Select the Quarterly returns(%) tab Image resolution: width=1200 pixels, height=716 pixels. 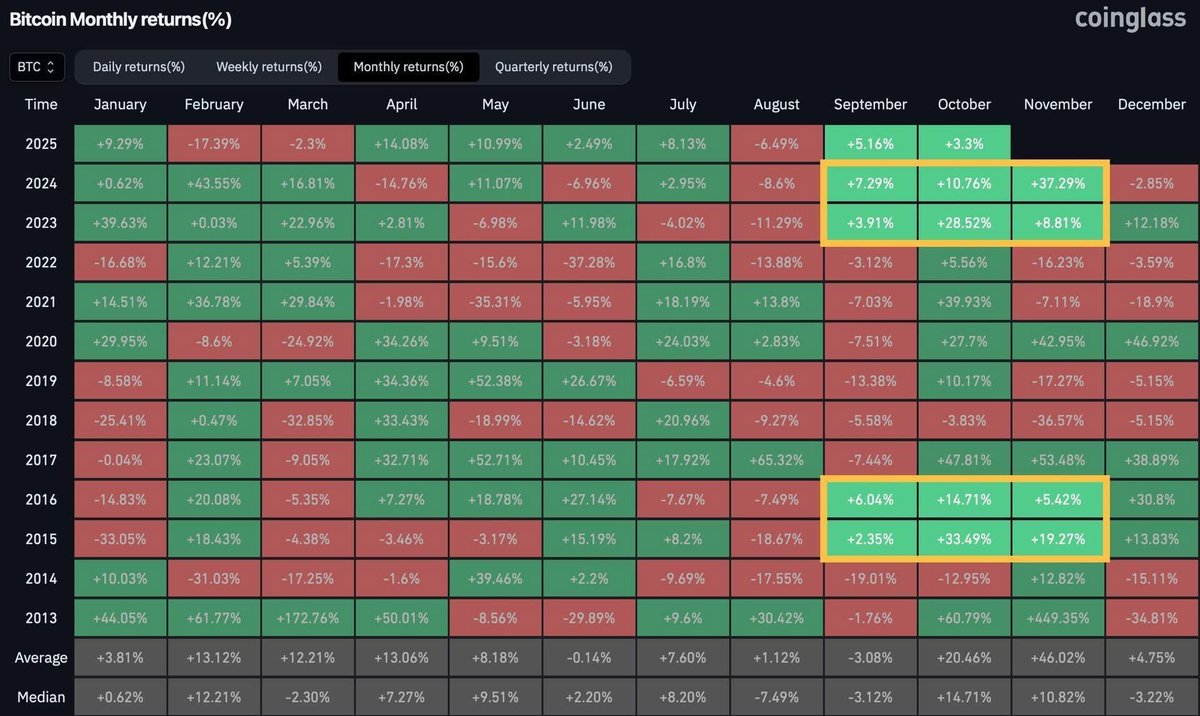click(x=554, y=66)
